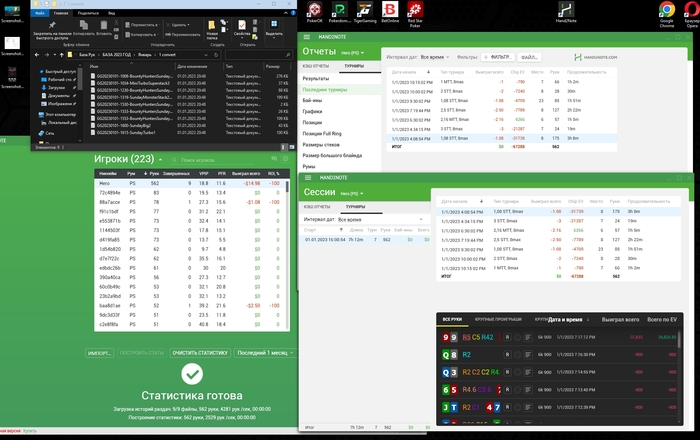Viewport: 700px width, 440px height.
Task: Click search magnifier in Игроки panel
Action: click(175, 160)
